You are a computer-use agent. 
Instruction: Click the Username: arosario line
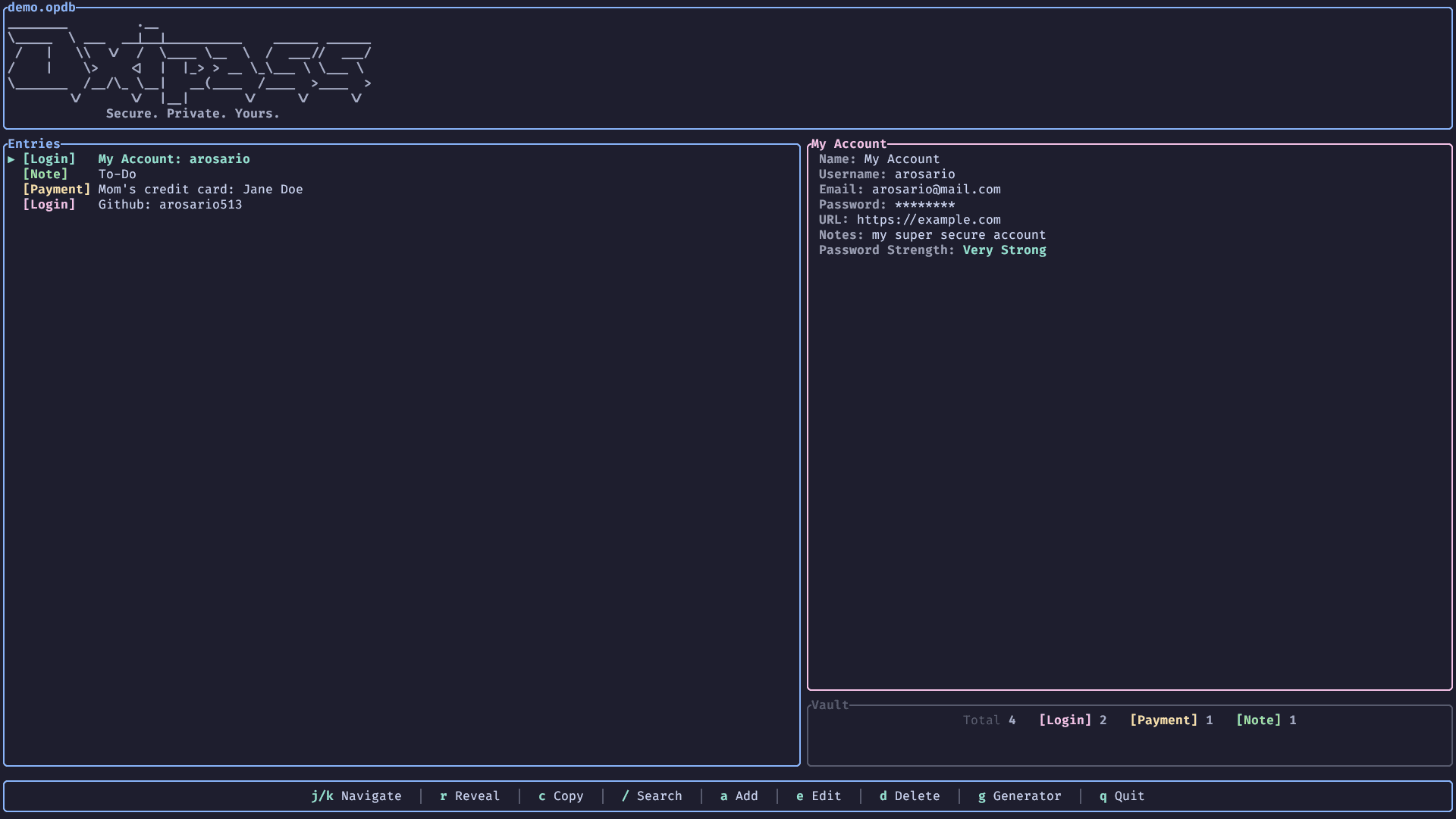coord(887,174)
